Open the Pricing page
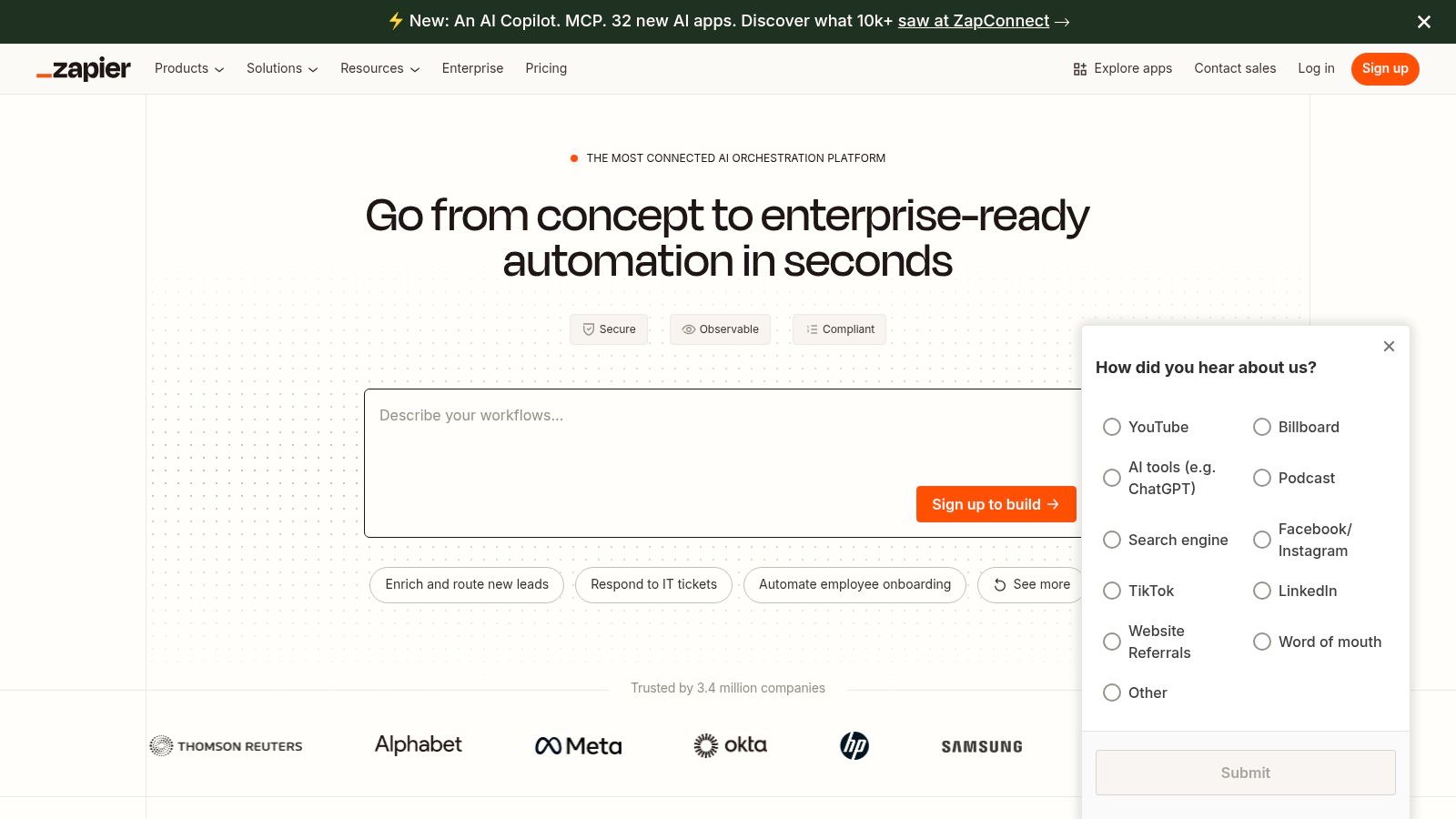 tap(546, 69)
